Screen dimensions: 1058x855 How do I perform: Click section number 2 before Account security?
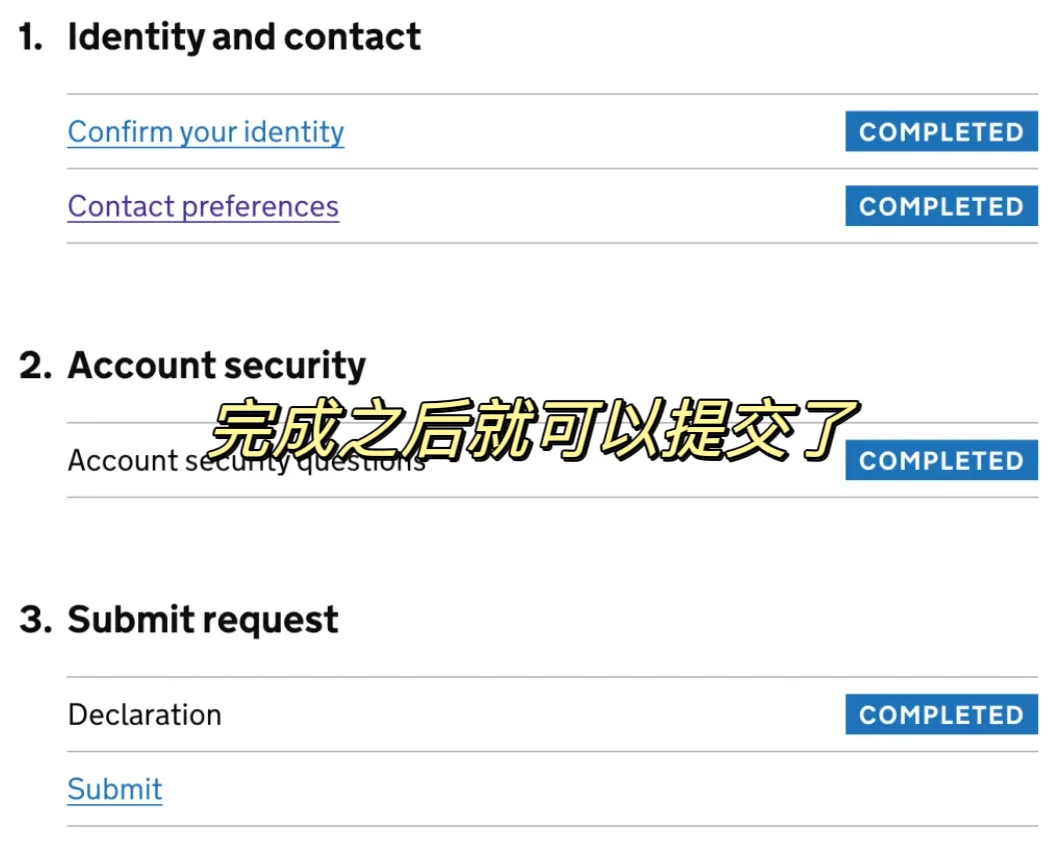coord(35,365)
